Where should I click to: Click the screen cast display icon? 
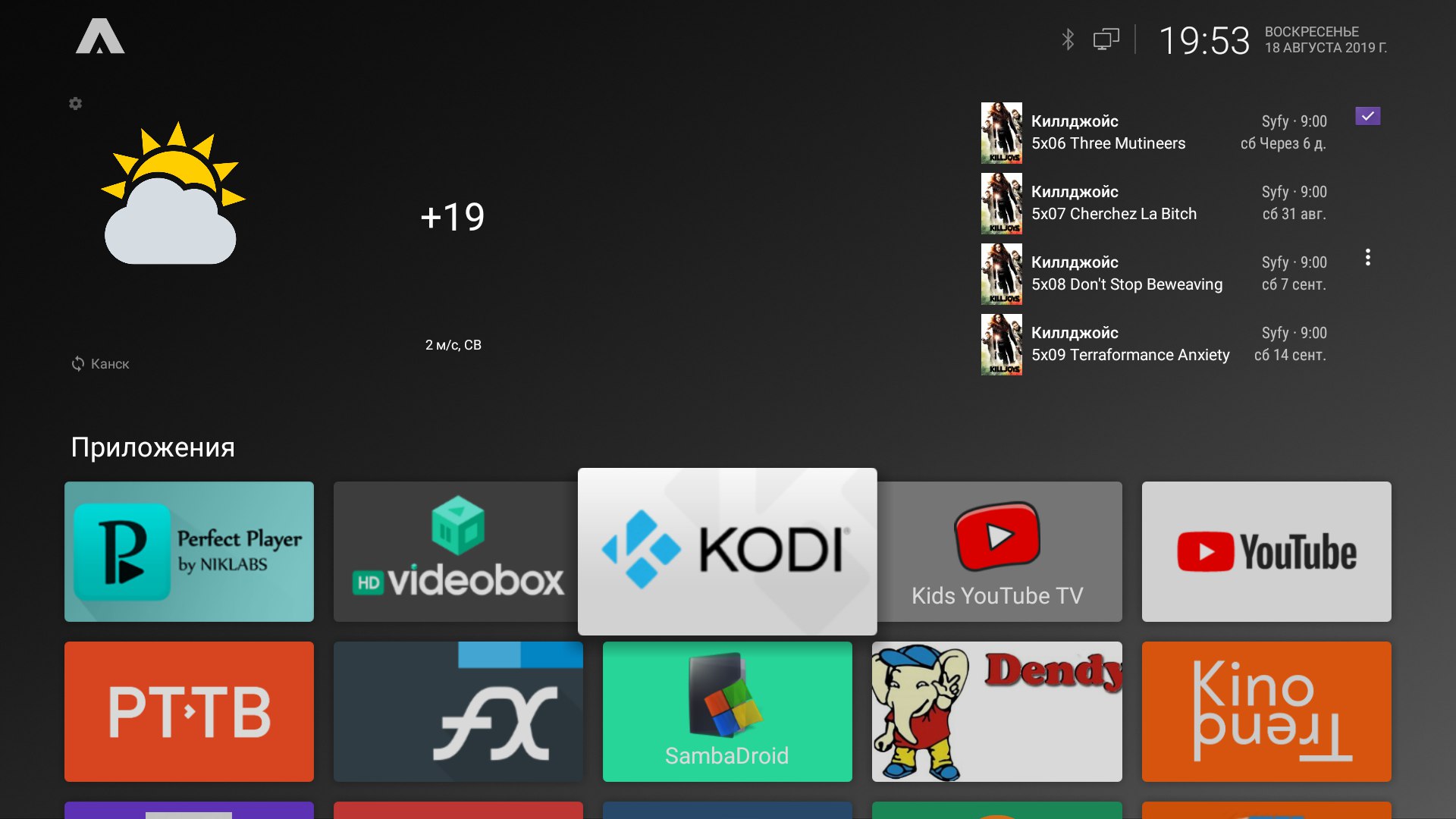tap(1106, 39)
